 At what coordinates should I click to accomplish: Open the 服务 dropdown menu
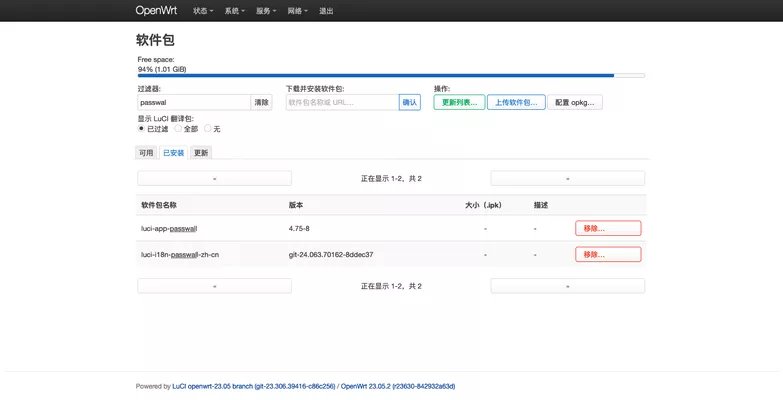click(x=266, y=11)
